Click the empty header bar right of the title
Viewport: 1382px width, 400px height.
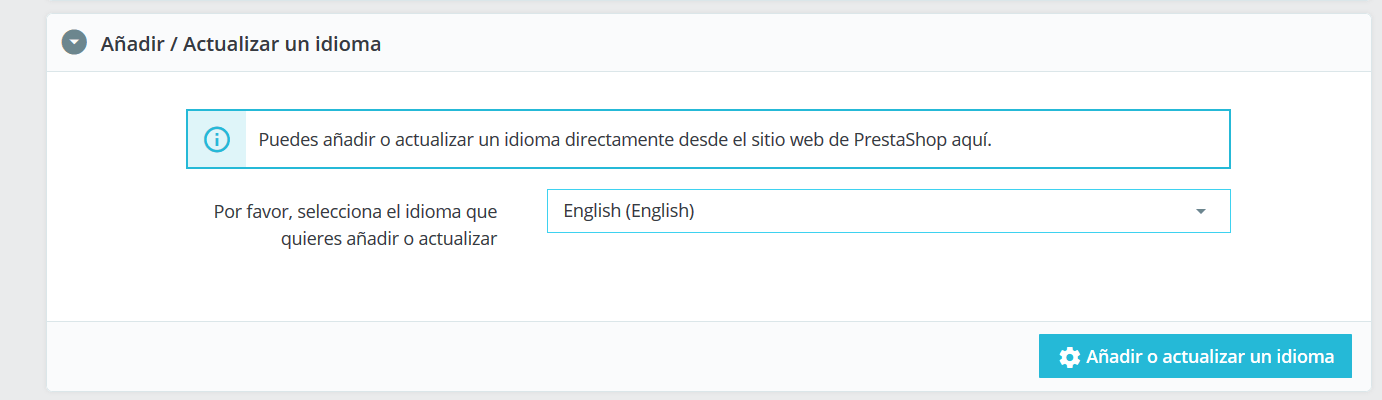tap(870, 44)
